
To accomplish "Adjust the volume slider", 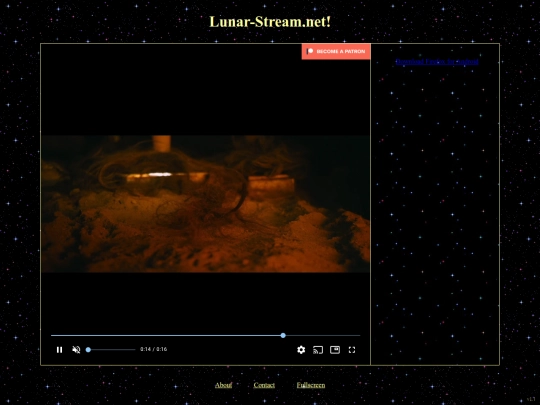I will tap(111, 350).
